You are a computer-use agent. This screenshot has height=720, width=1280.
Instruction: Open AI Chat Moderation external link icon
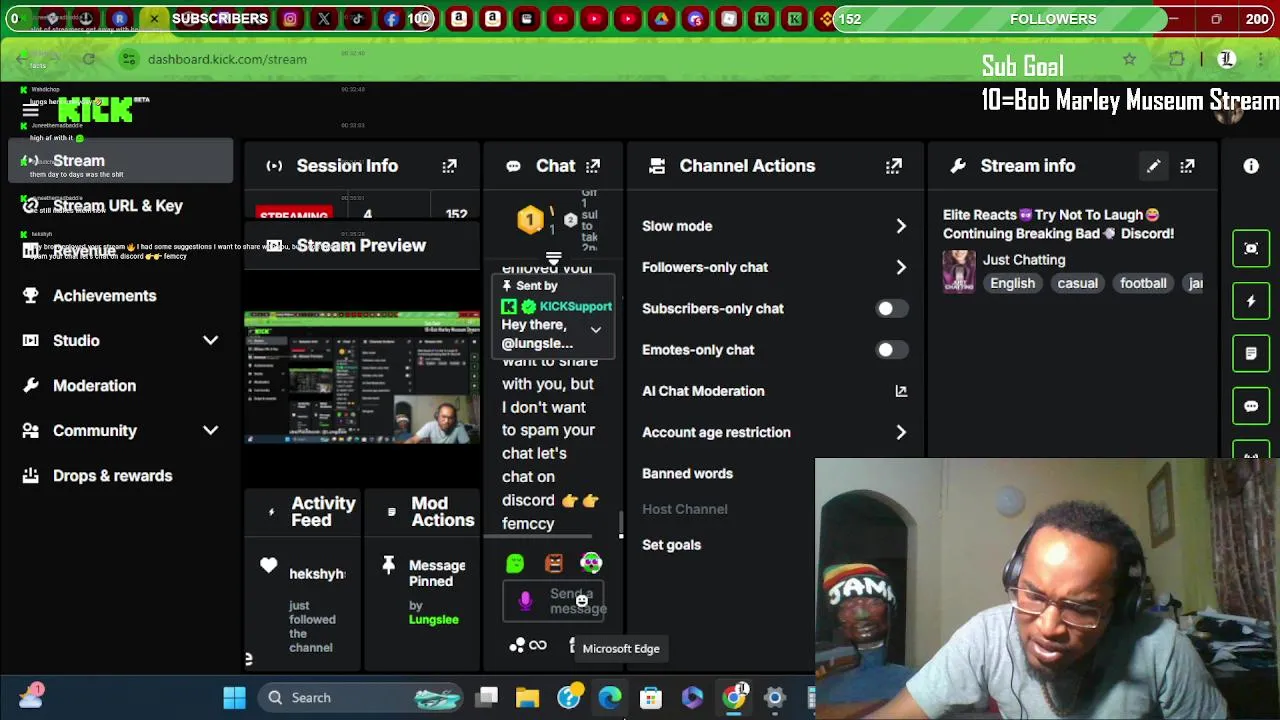pyautogui.click(x=901, y=391)
